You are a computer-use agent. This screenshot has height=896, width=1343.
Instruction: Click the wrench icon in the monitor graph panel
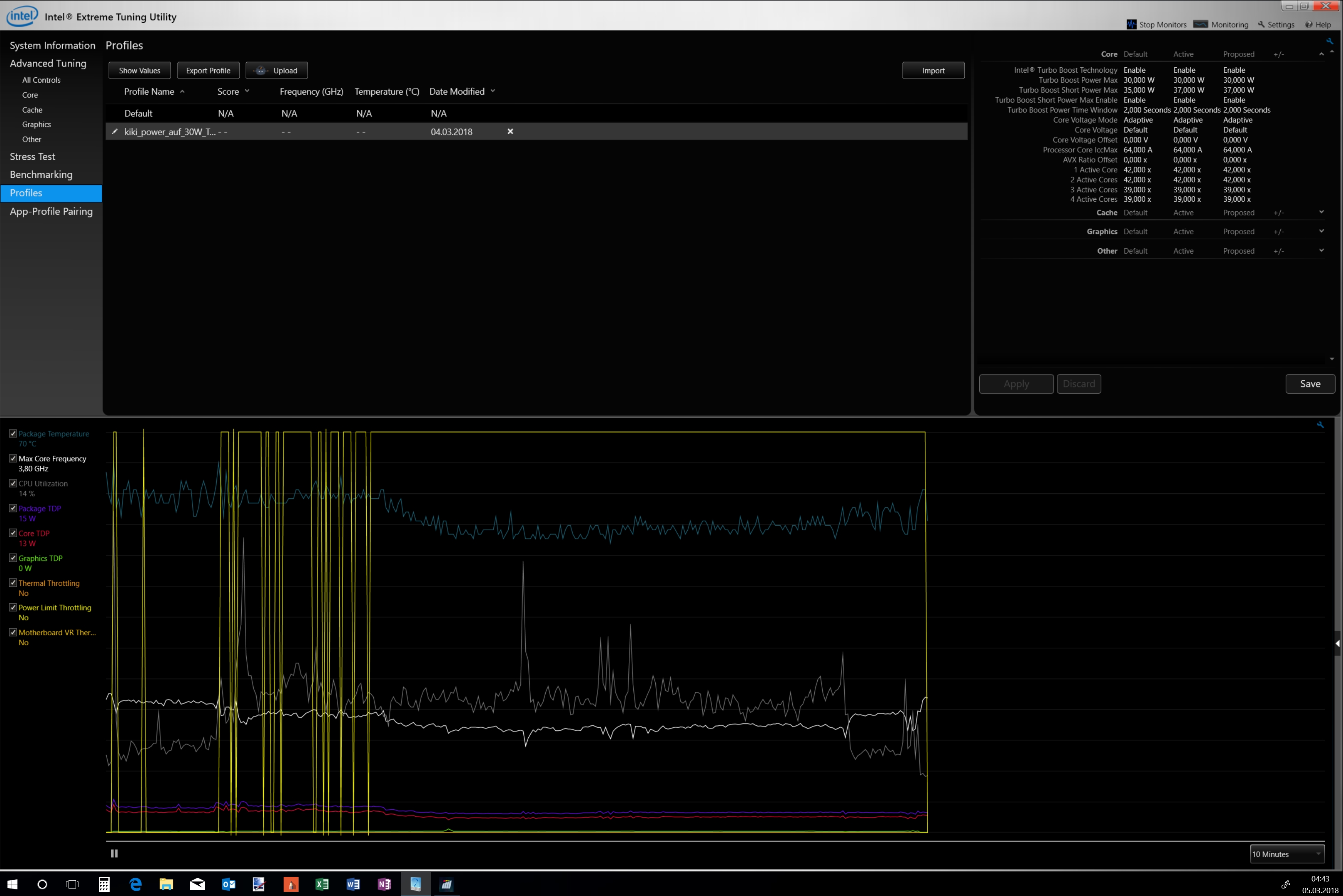click(x=1320, y=425)
